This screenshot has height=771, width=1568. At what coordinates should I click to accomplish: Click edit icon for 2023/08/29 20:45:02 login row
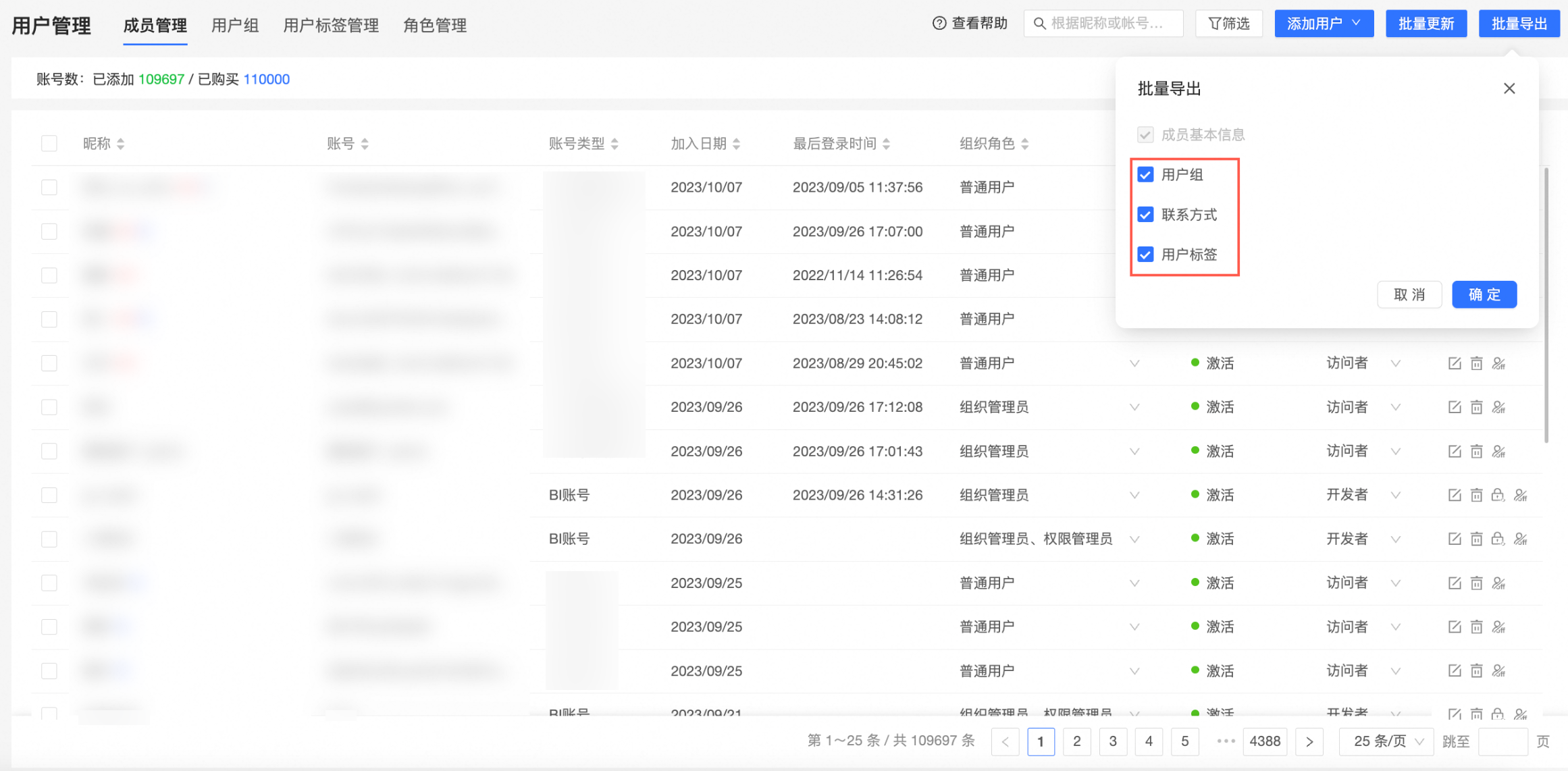click(1455, 363)
